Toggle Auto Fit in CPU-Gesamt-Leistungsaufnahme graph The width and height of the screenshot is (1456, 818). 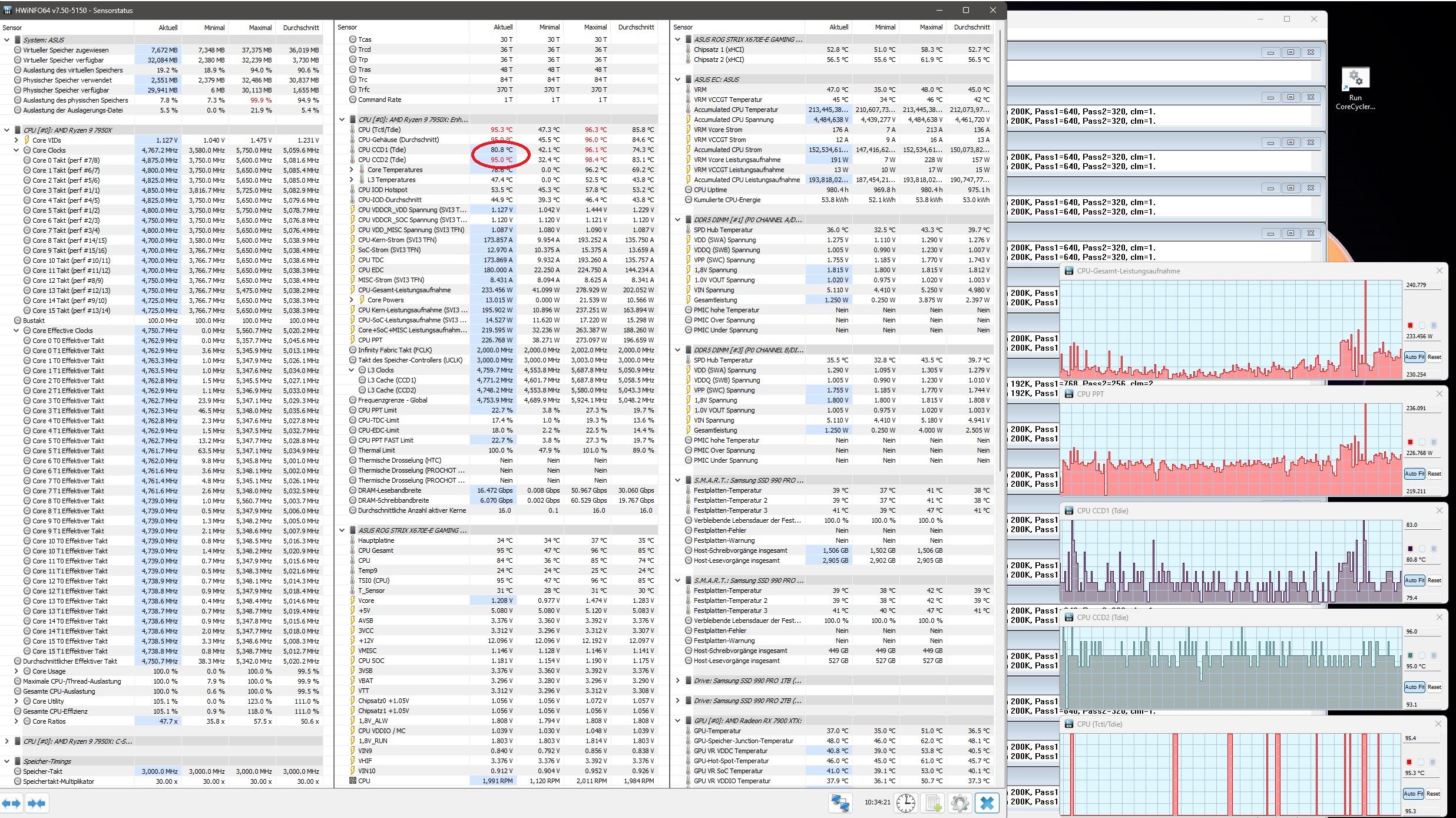(x=1414, y=357)
